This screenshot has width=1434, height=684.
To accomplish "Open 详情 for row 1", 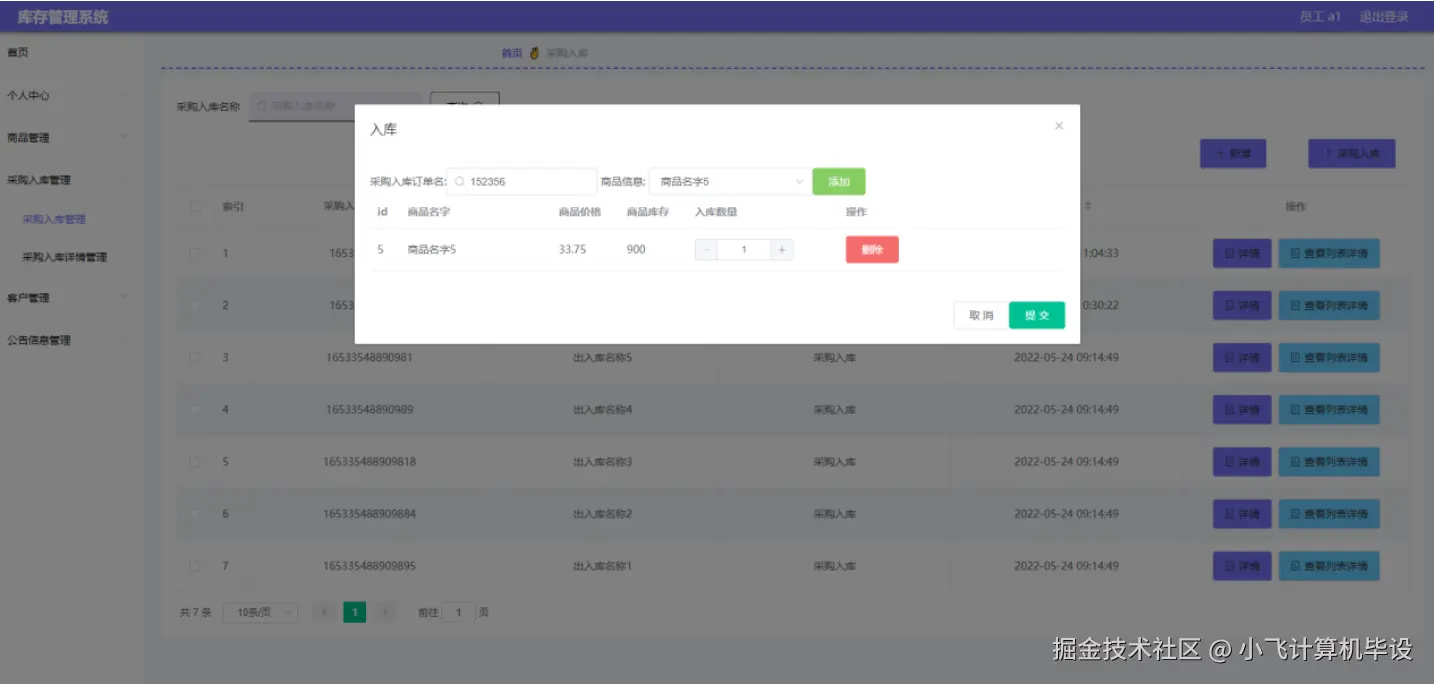I will pos(1242,254).
